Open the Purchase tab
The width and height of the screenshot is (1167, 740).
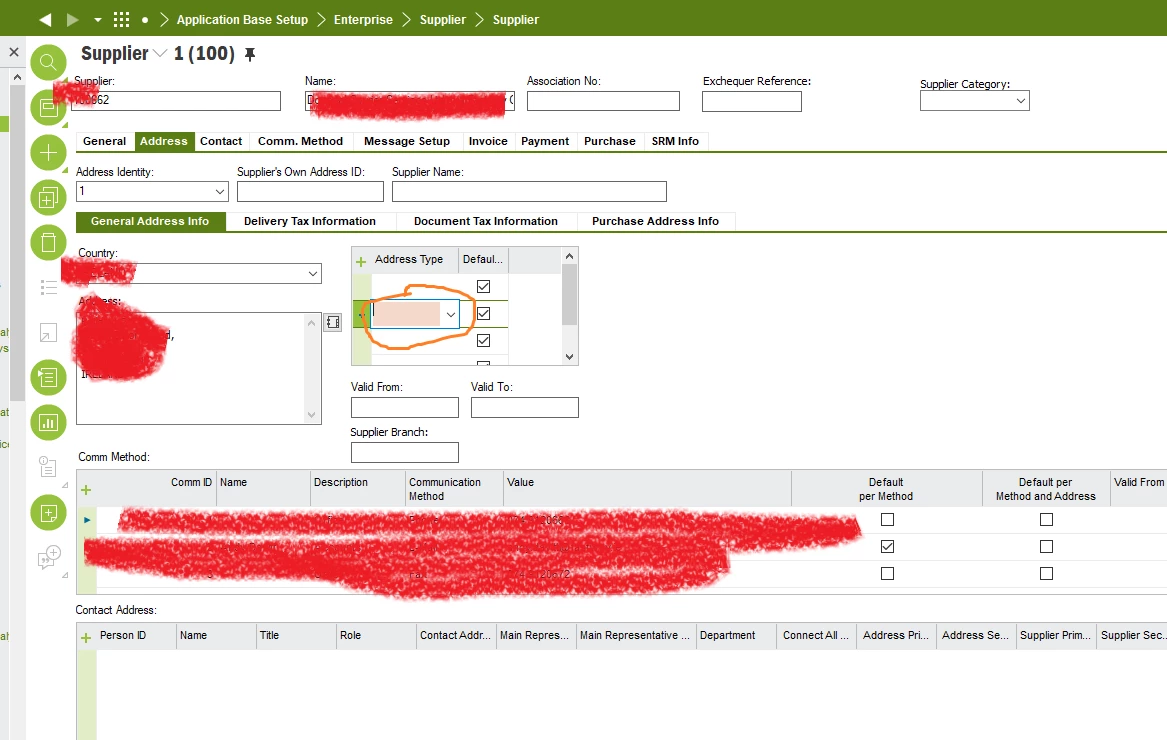[610, 141]
